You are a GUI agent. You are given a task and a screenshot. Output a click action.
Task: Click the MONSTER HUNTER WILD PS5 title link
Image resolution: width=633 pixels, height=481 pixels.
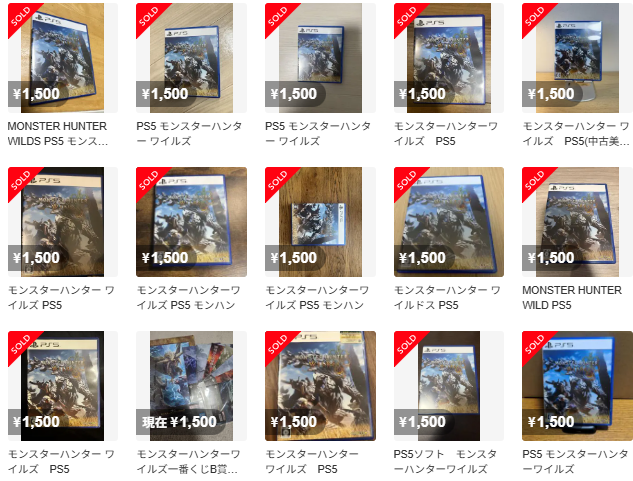point(572,298)
